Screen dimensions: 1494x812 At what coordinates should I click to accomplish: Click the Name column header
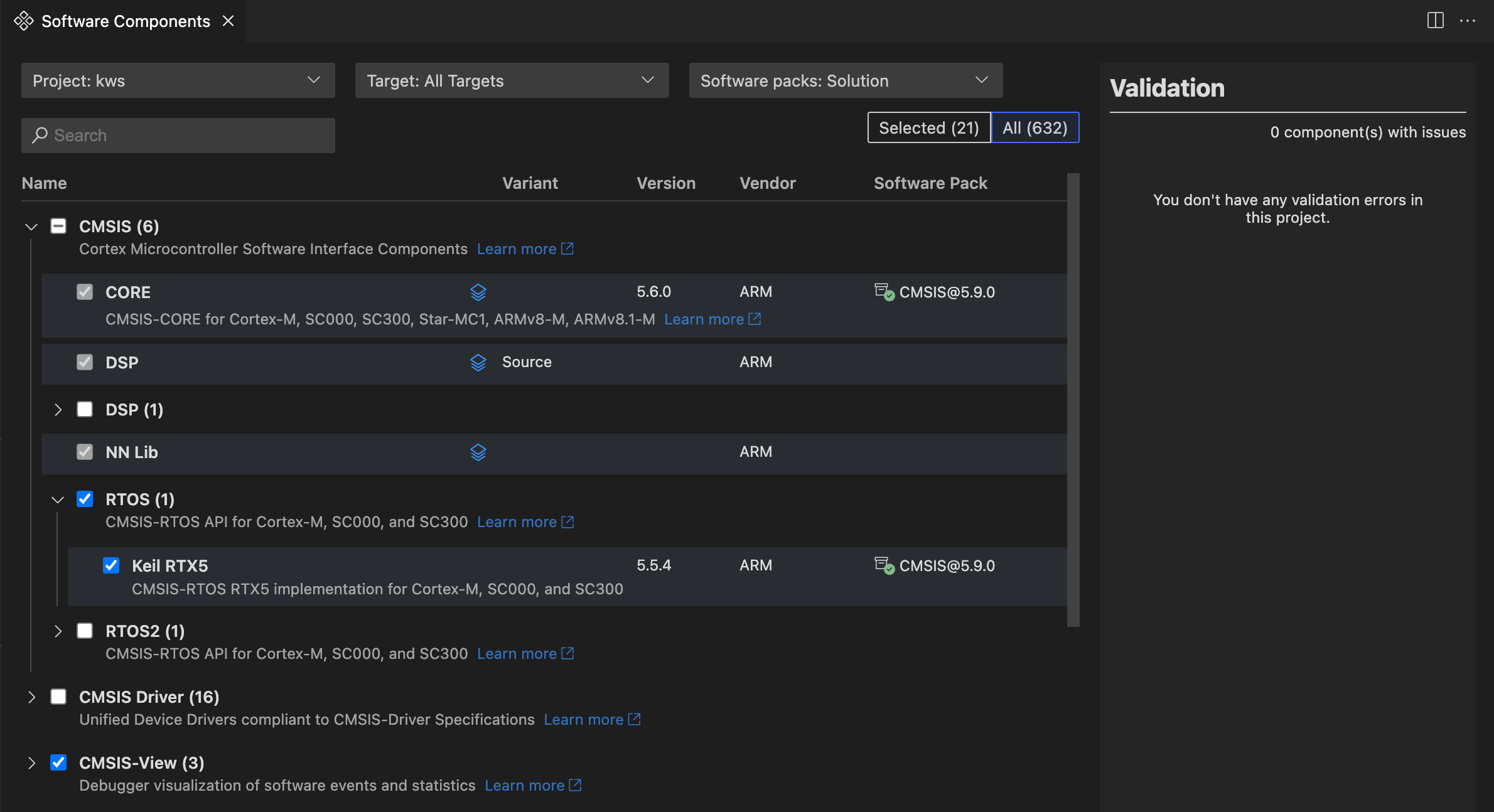click(x=44, y=183)
